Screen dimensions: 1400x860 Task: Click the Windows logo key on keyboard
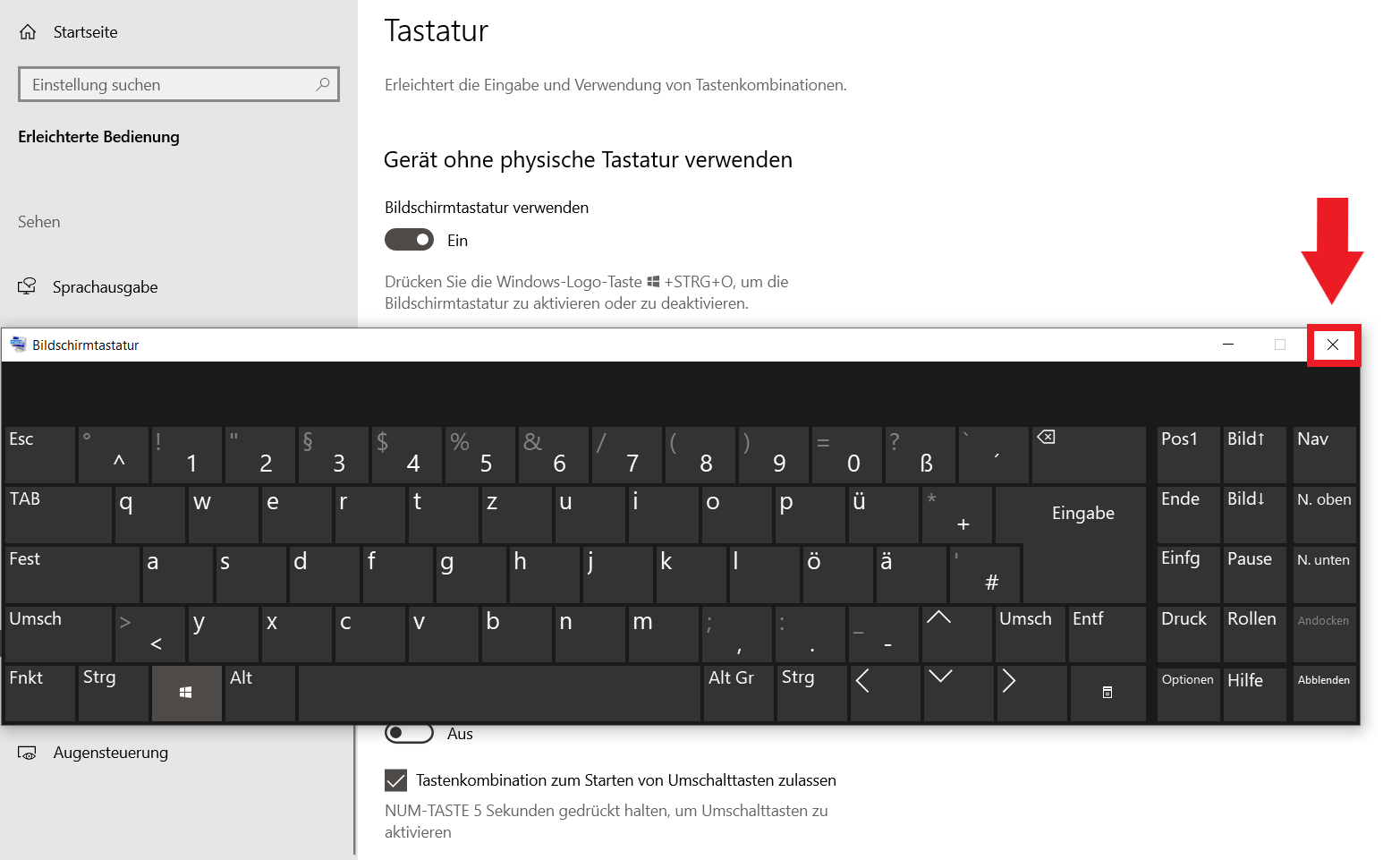pos(186,693)
